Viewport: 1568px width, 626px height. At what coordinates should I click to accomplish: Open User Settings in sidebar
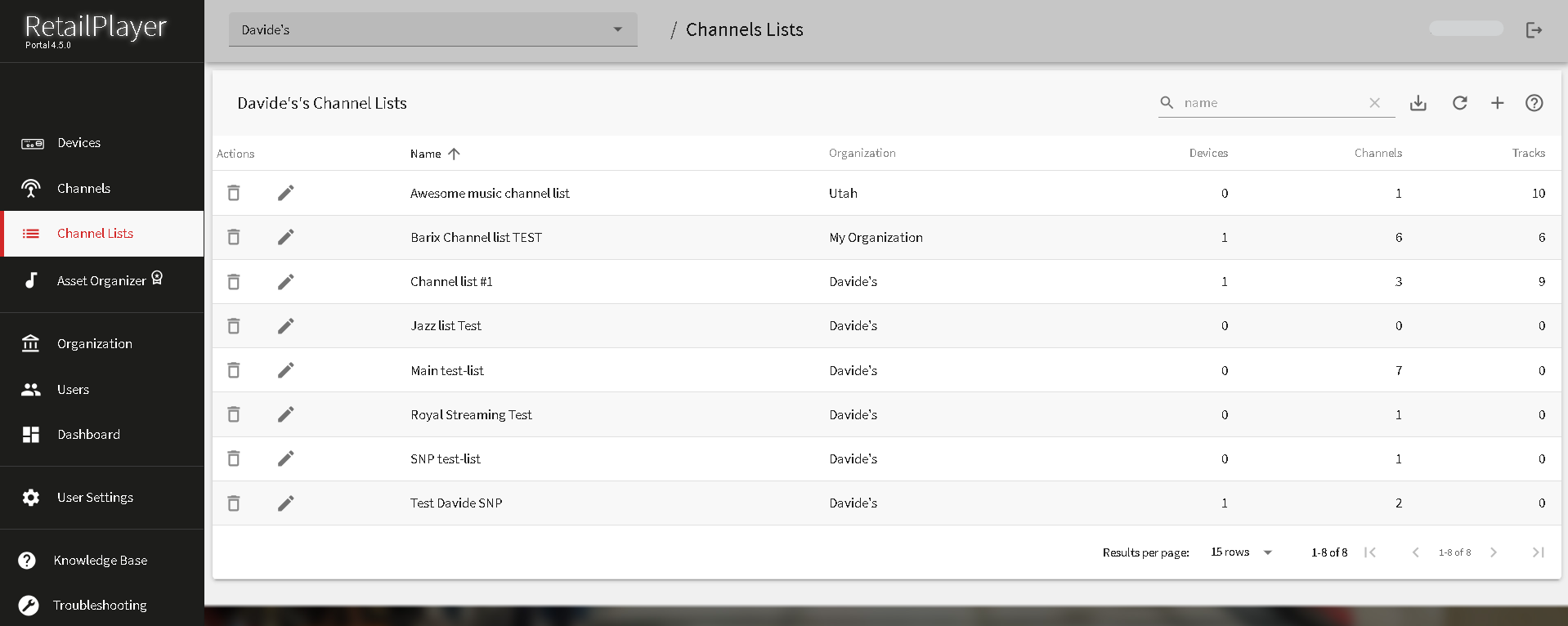coord(95,498)
